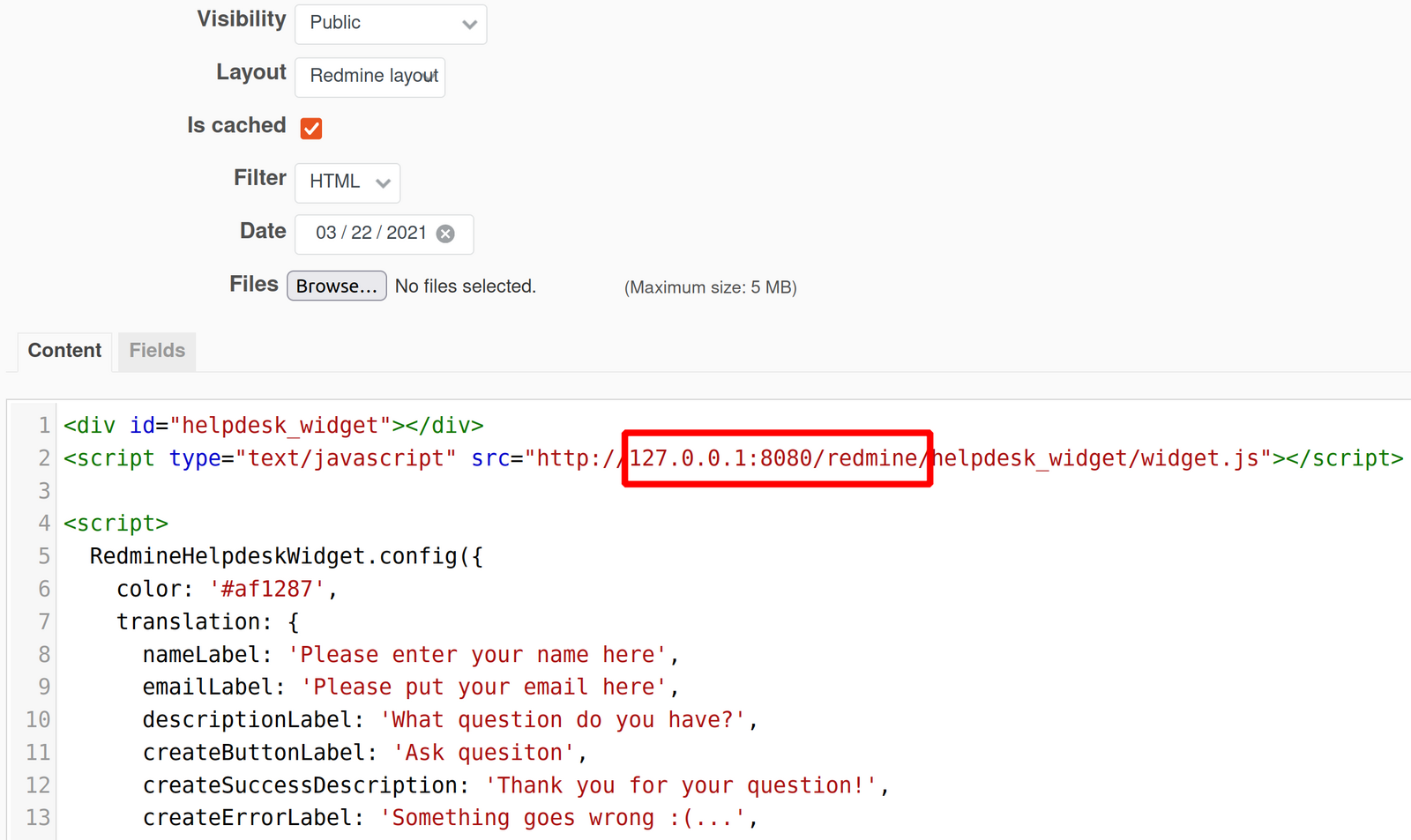The width and height of the screenshot is (1411, 840).
Task: Open the Filter dropdown showing HTML
Action: (347, 182)
